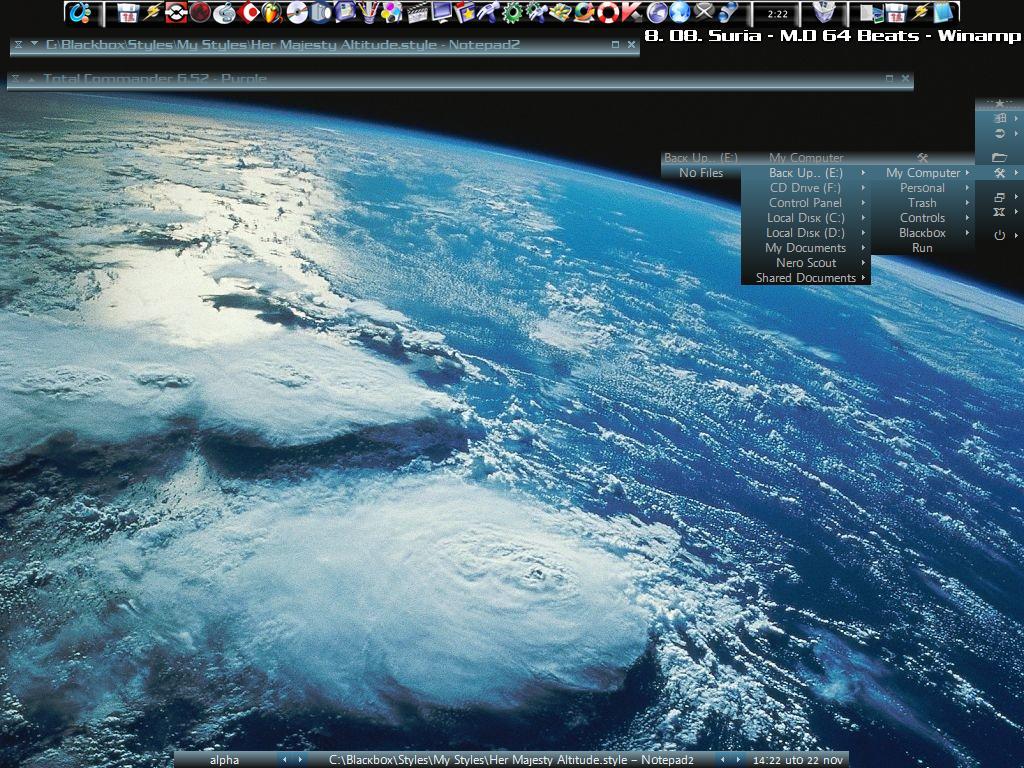Screen dimensions: 1024x768
Task: Expand the Back Up.. (E:) submenu arrow
Action: pos(863,173)
